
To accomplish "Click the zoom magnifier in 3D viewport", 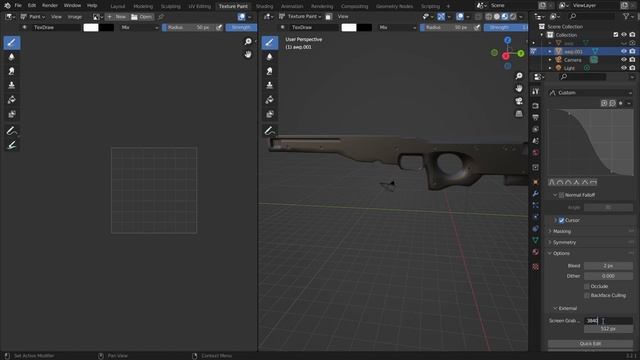I will [x=519, y=76].
